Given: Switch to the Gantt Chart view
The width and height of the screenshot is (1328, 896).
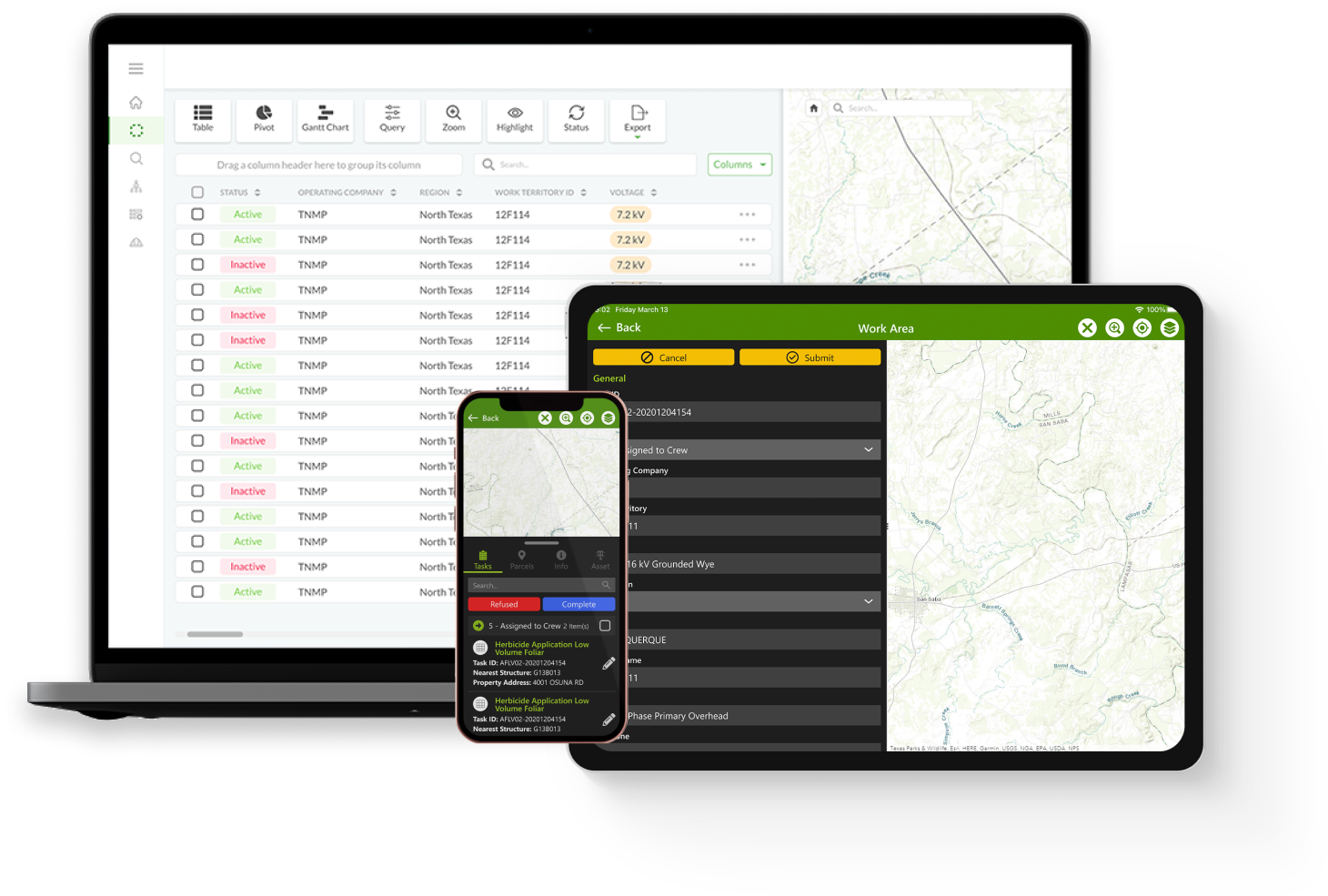Looking at the screenshot, I should click(325, 120).
